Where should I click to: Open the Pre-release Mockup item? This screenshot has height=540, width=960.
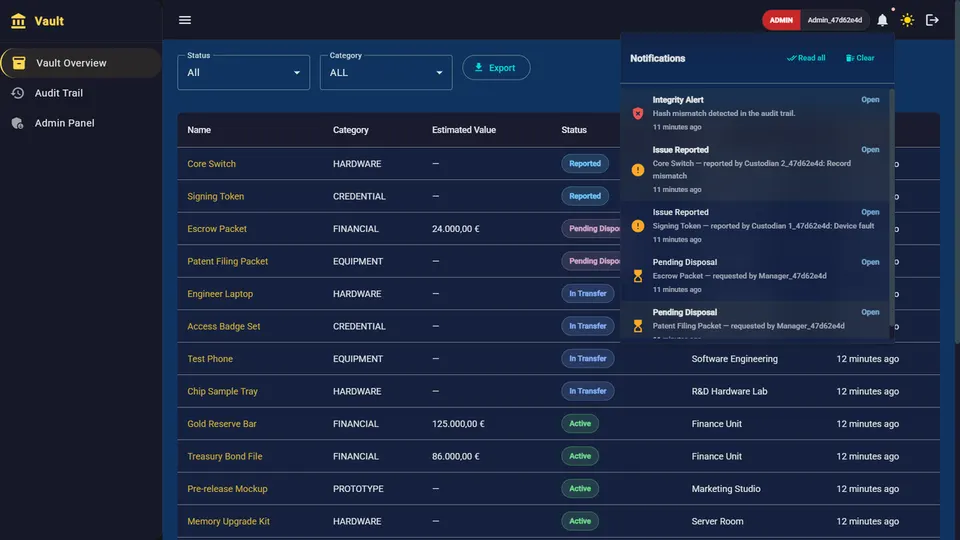click(x=227, y=489)
